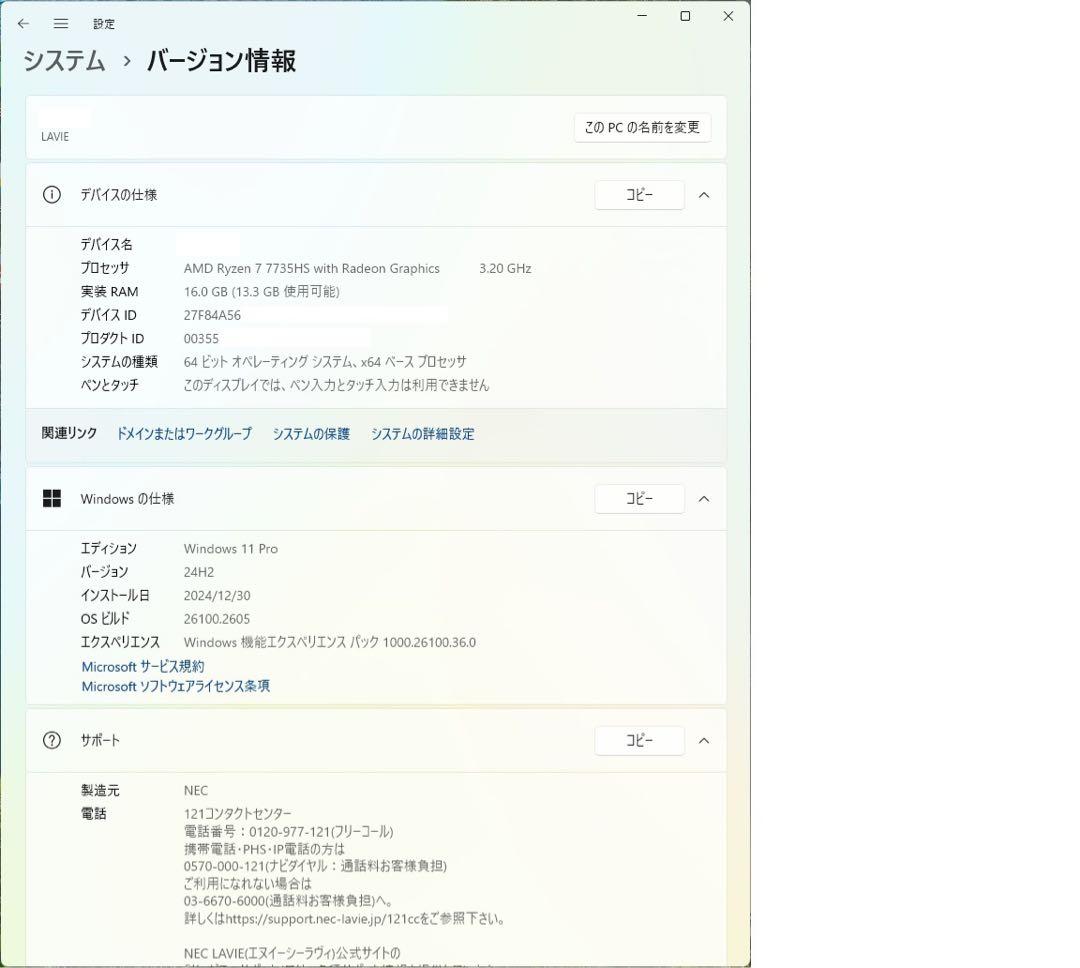Viewport: 1080px width, 968px height.
Task: Click the back arrow in Settings
Action: [x=23, y=23]
